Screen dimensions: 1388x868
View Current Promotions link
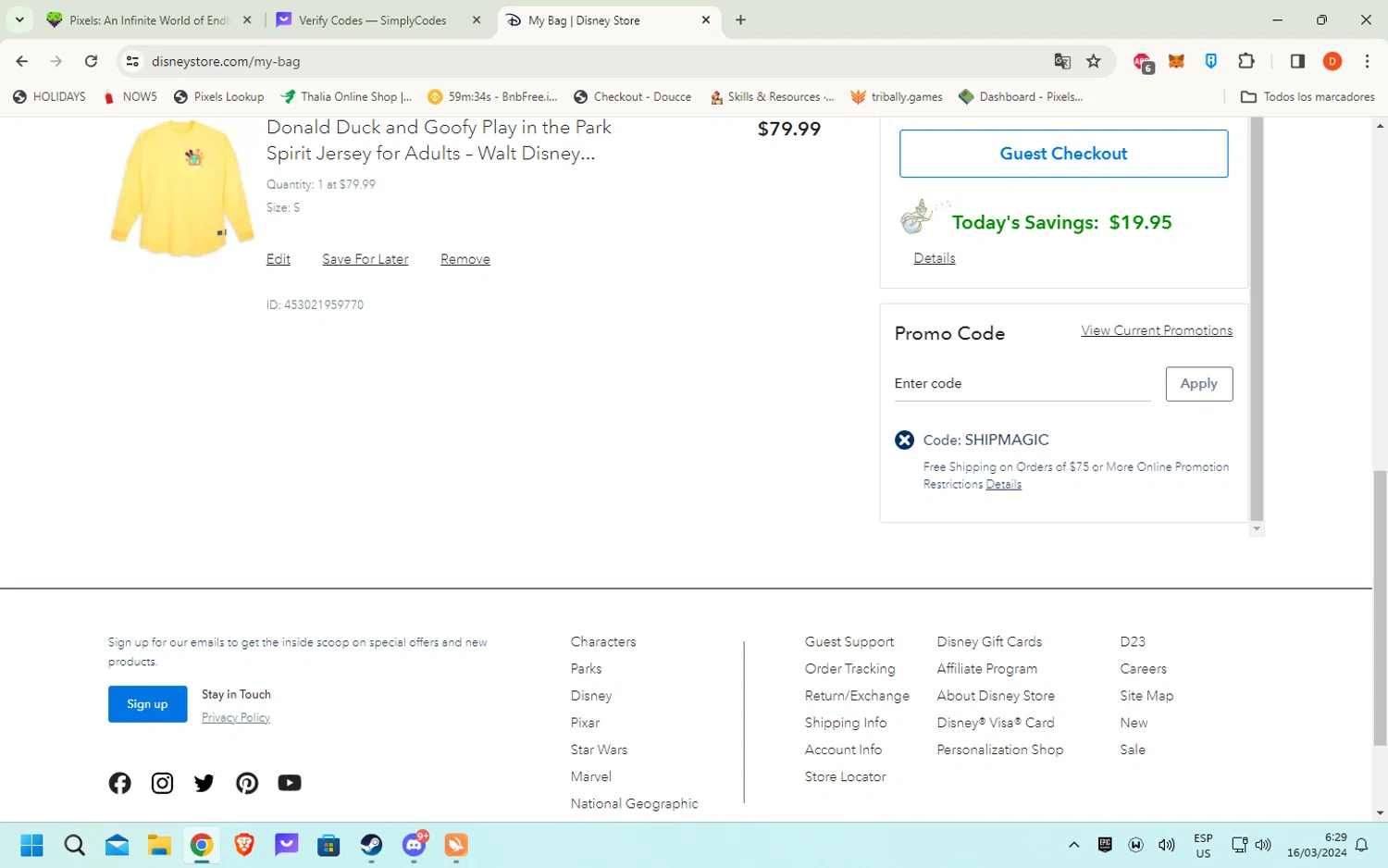1157,330
